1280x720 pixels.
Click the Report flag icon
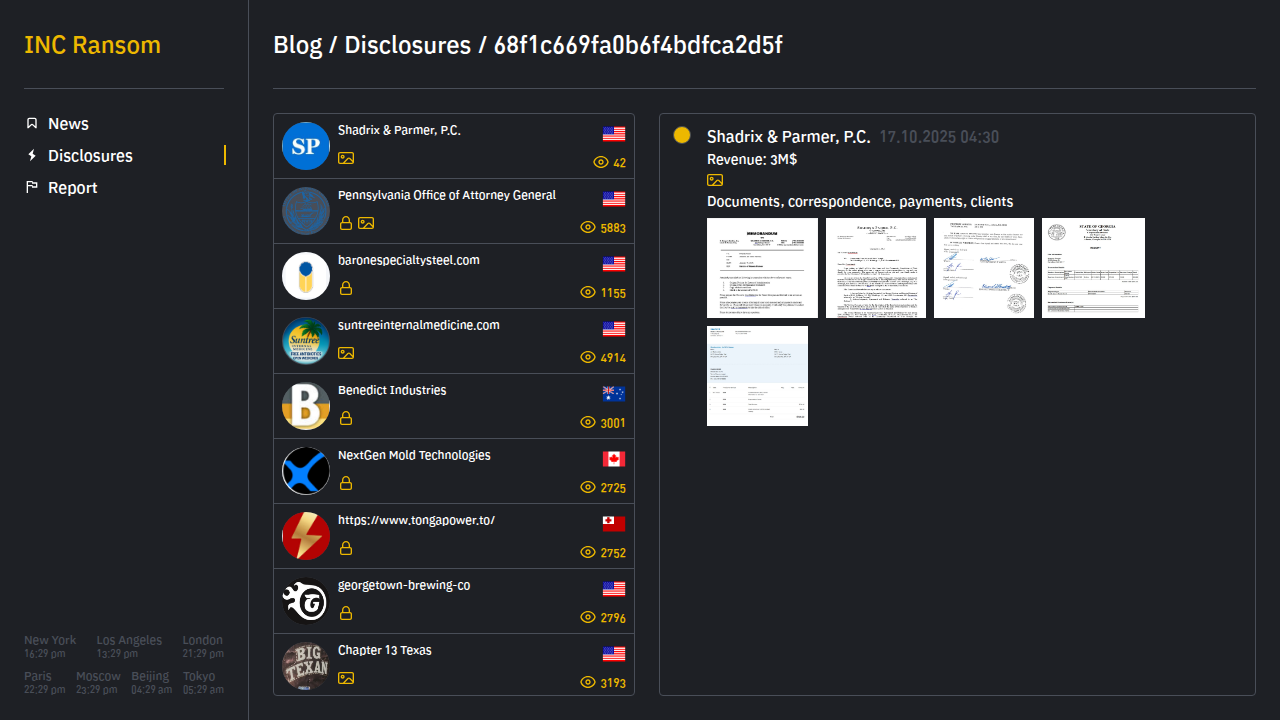(x=32, y=188)
